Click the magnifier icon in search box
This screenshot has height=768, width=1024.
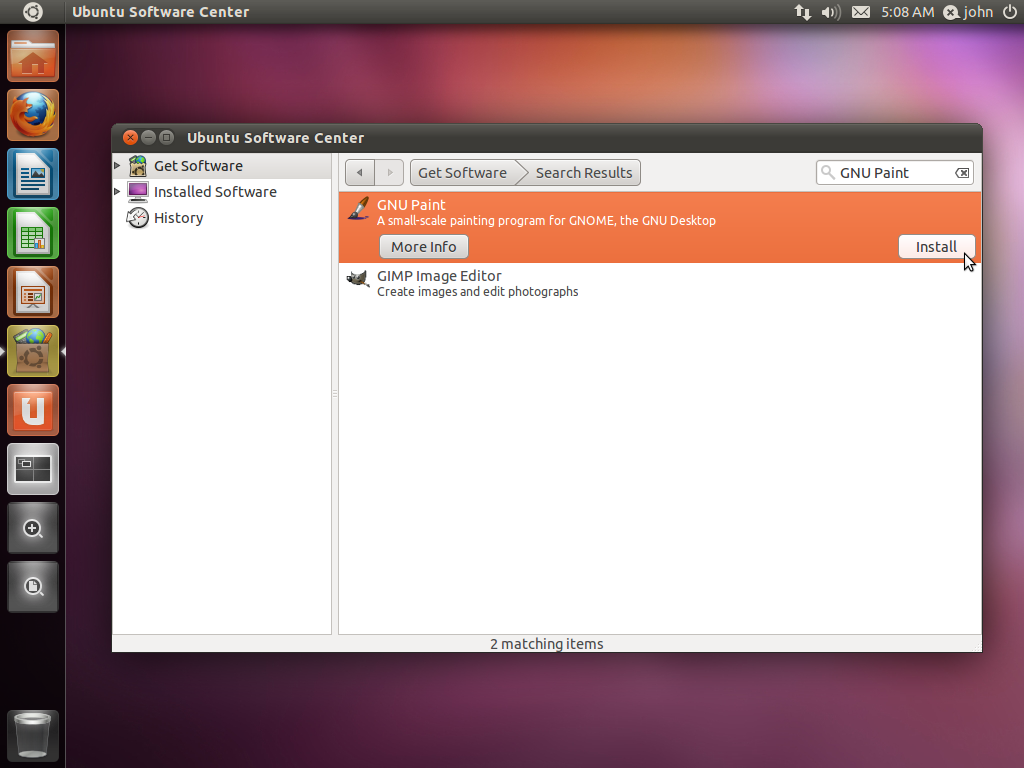(x=827, y=172)
